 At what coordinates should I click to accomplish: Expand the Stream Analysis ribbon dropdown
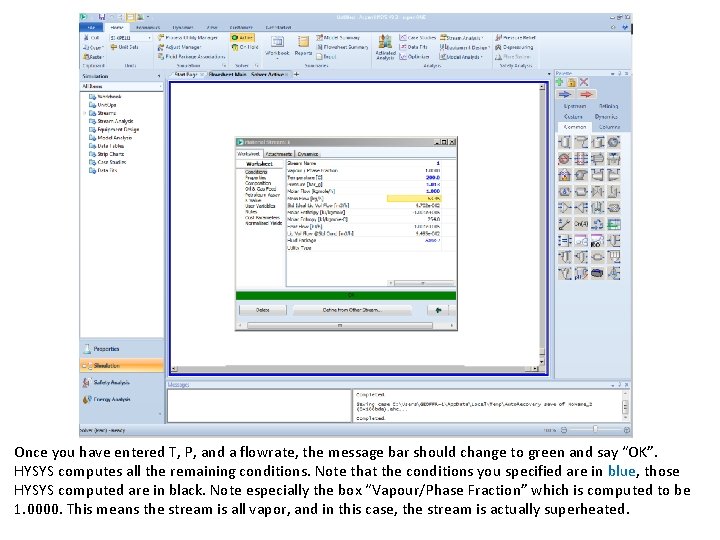[483, 38]
